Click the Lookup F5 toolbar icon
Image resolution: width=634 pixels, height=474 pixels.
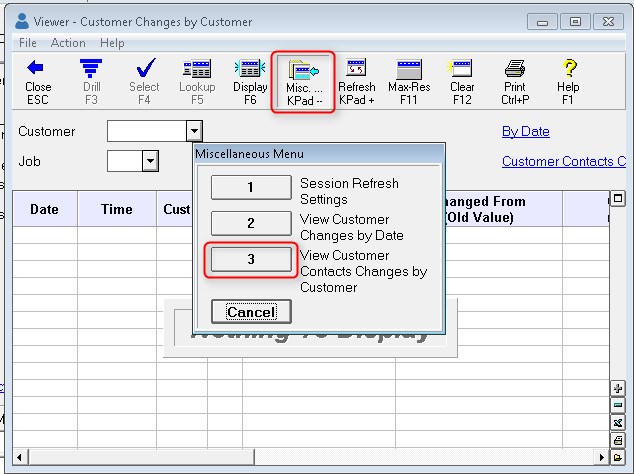pyautogui.click(x=197, y=70)
